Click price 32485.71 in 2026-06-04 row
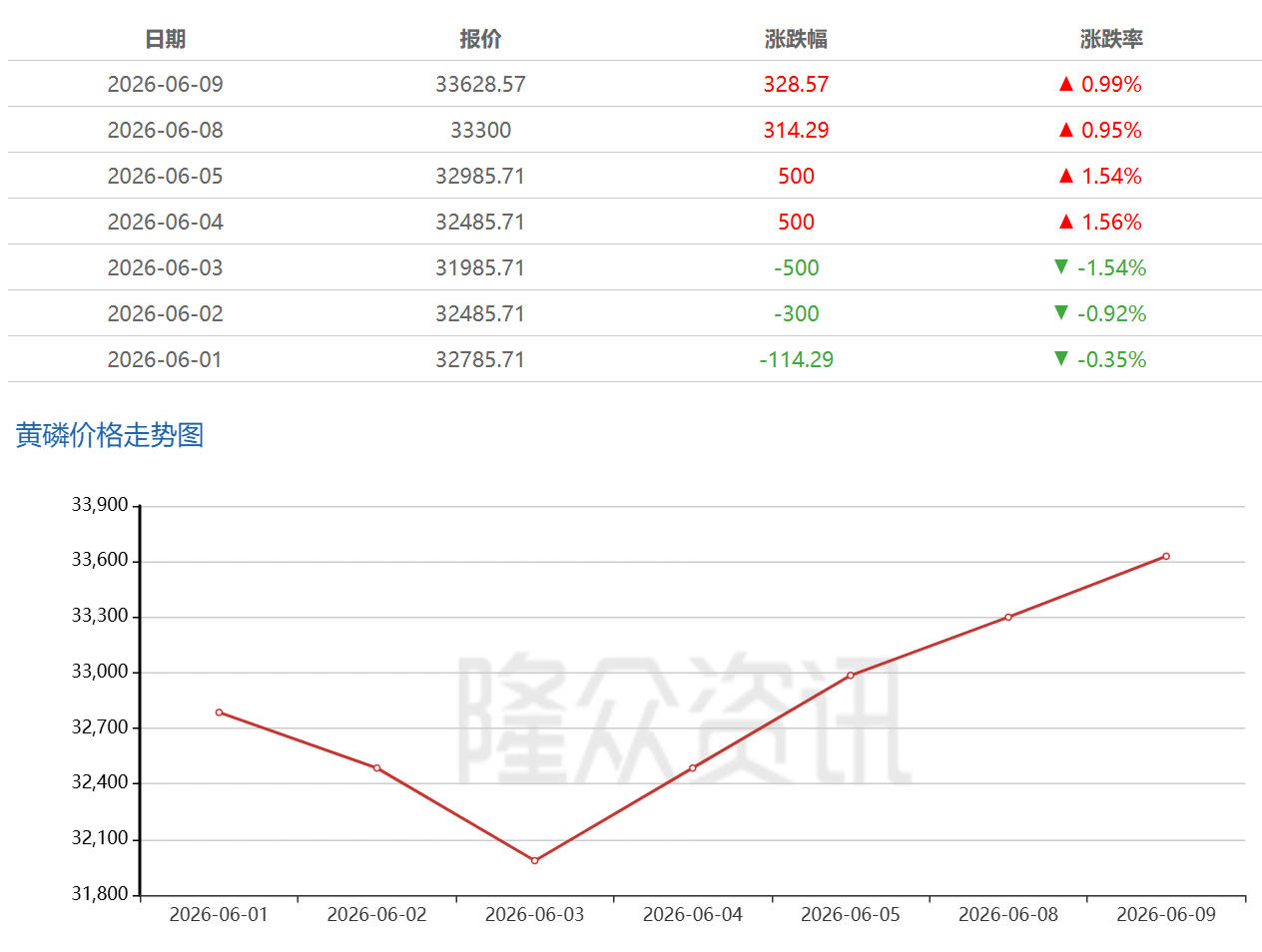1262x952 pixels. point(480,222)
